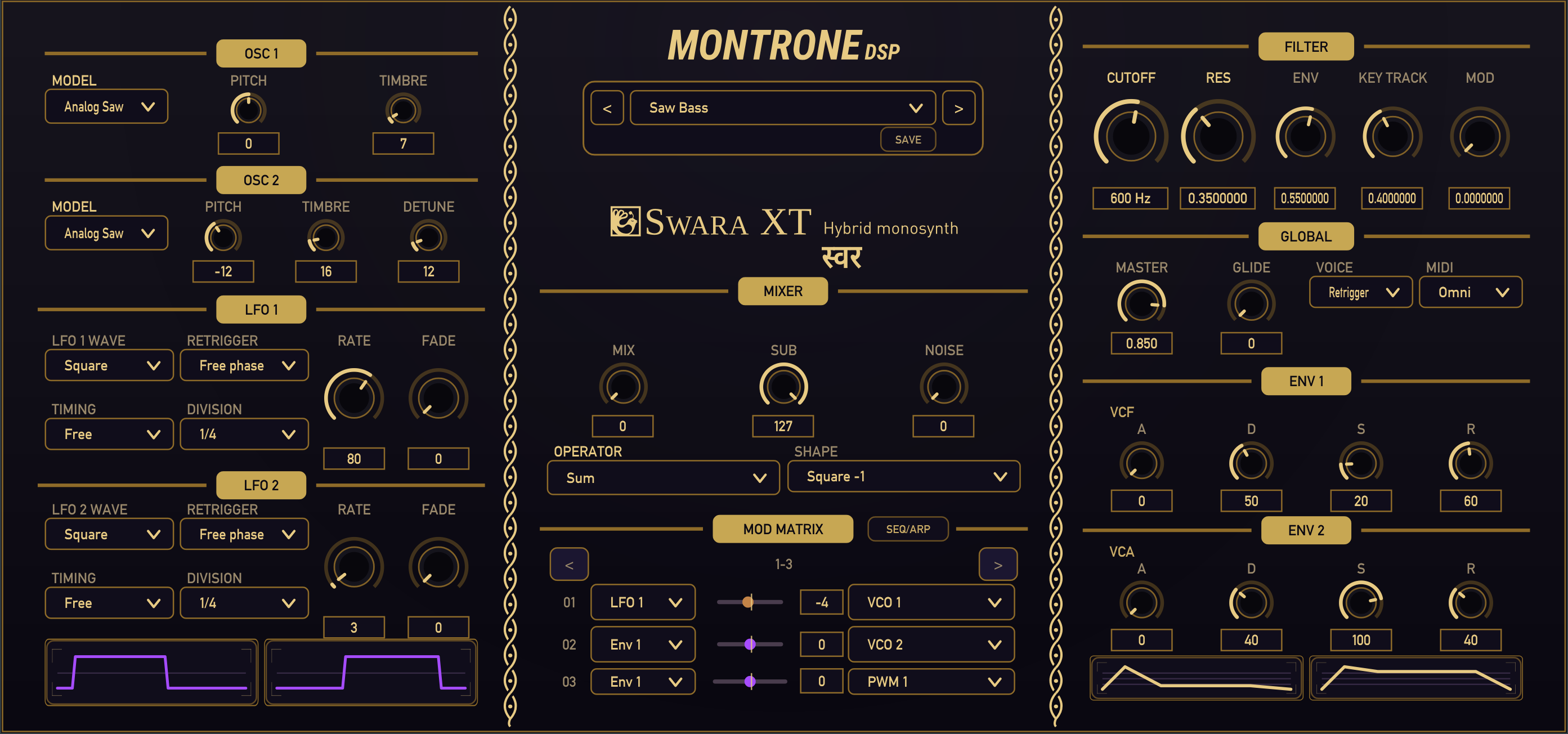Image resolution: width=1568 pixels, height=734 pixels.
Task: Open the Omni MIDI channel dropdown
Action: click(x=1470, y=292)
